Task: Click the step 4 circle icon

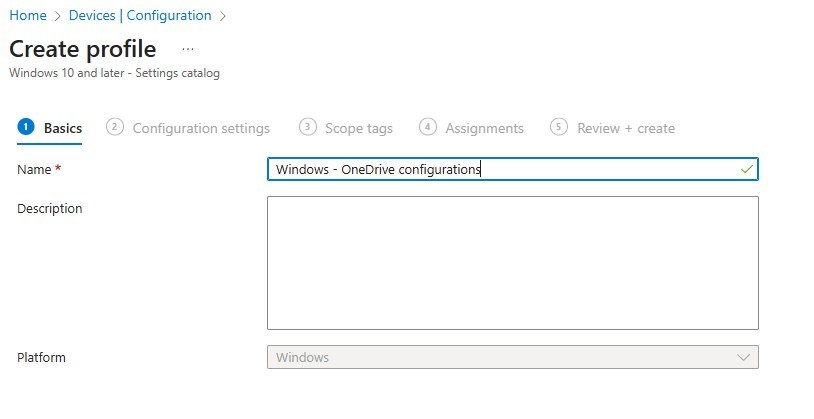Action: pyautogui.click(x=428, y=127)
